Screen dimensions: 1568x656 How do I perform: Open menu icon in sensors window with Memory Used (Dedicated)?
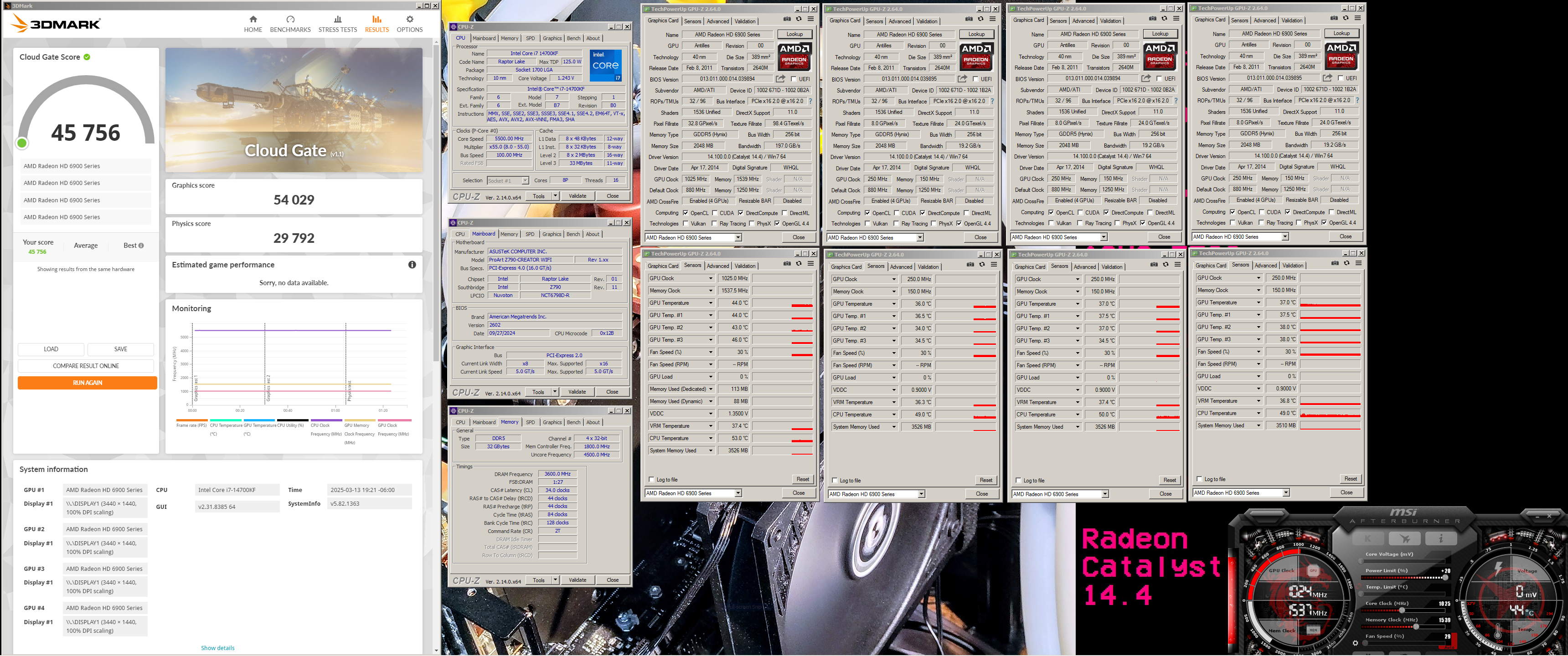coord(810,263)
